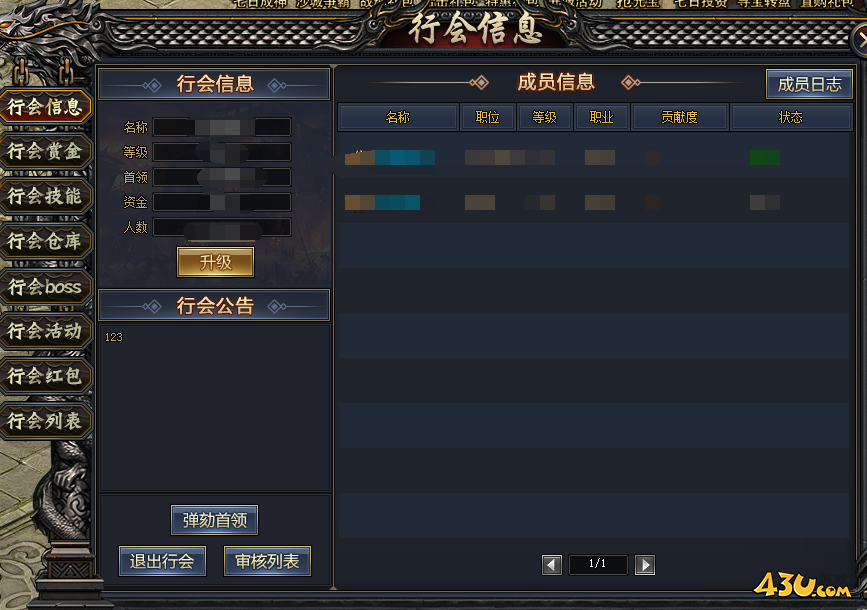Click the 升级 upgrade button

pos(216,262)
